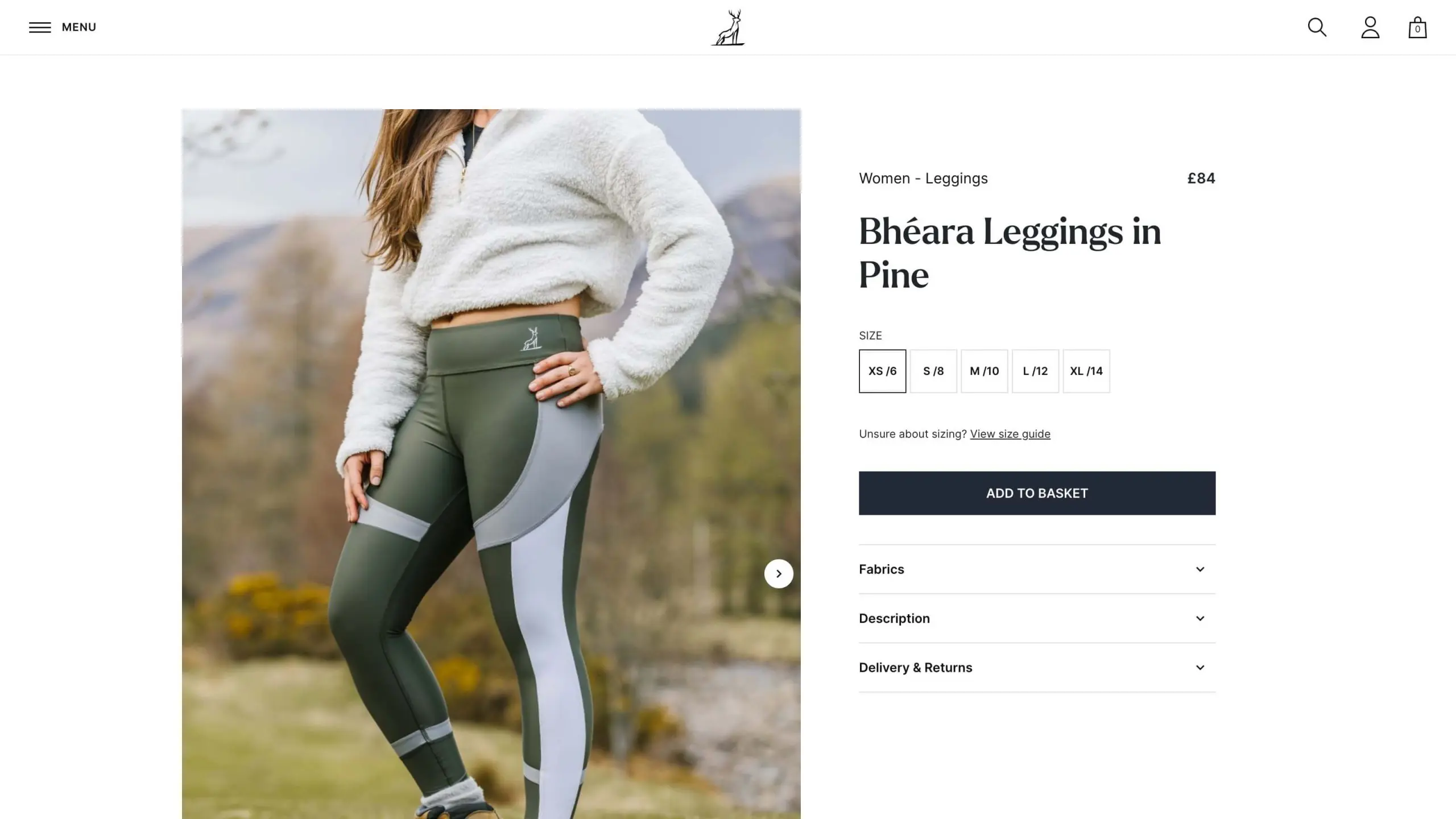Show next product image with arrow
Screen dimensions: 1456x819
(779, 573)
